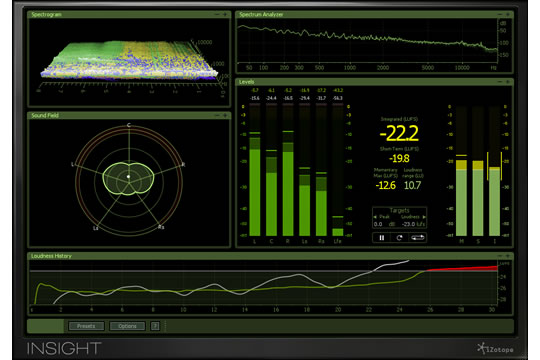Image resolution: width=540 pixels, height=360 pixels.
Task: Reset the loudness measurement with circular arrow
Action: click(399, 238)
